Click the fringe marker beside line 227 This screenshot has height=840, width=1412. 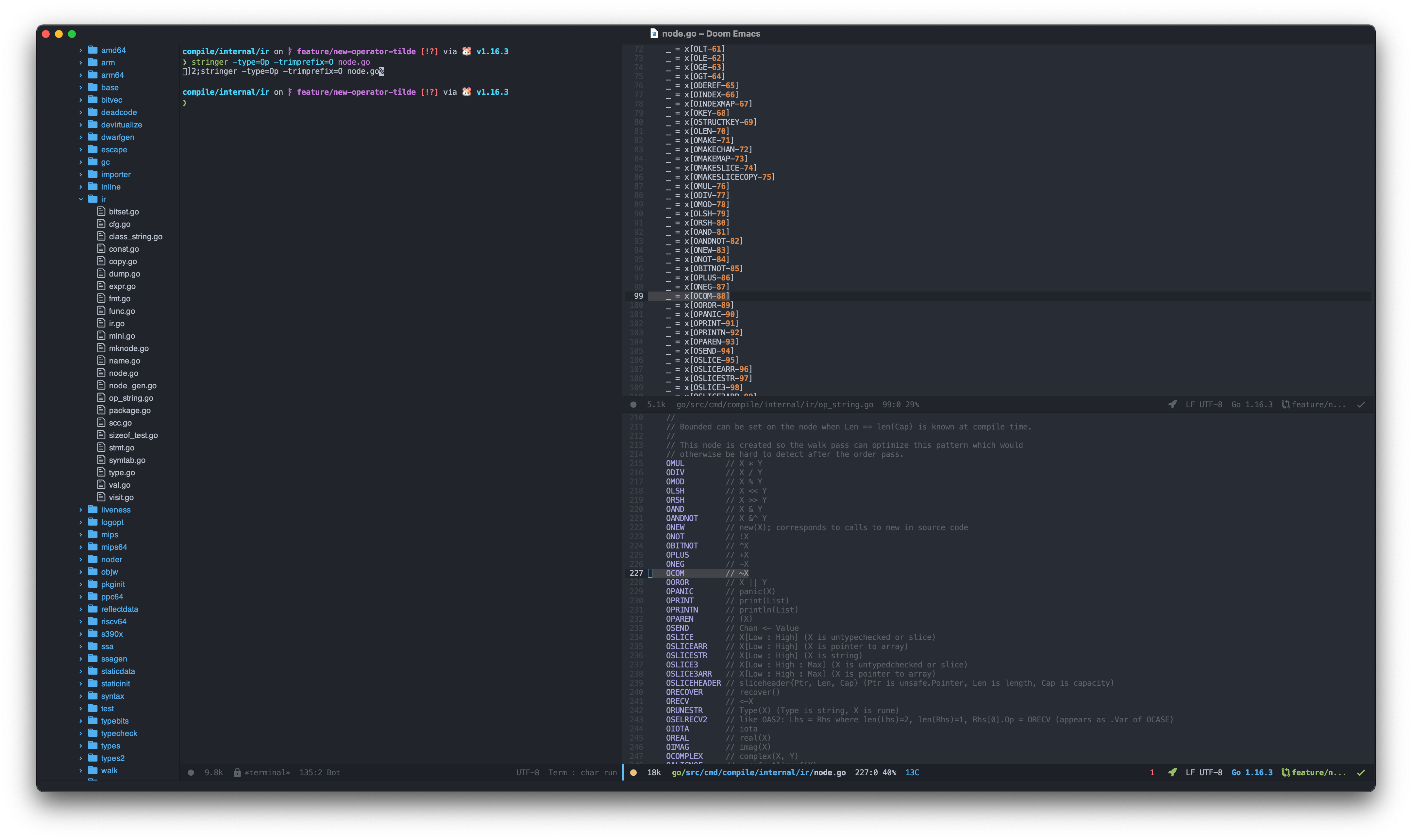(x=650, y=573)
